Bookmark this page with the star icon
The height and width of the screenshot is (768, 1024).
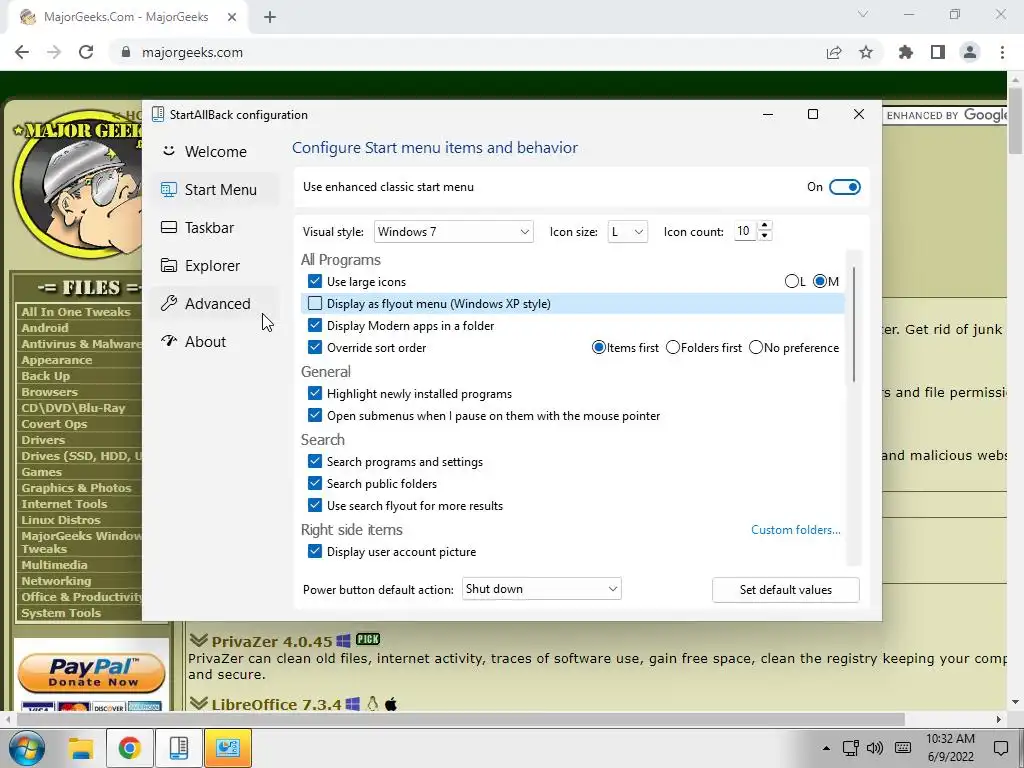click(x=866, y=52)
